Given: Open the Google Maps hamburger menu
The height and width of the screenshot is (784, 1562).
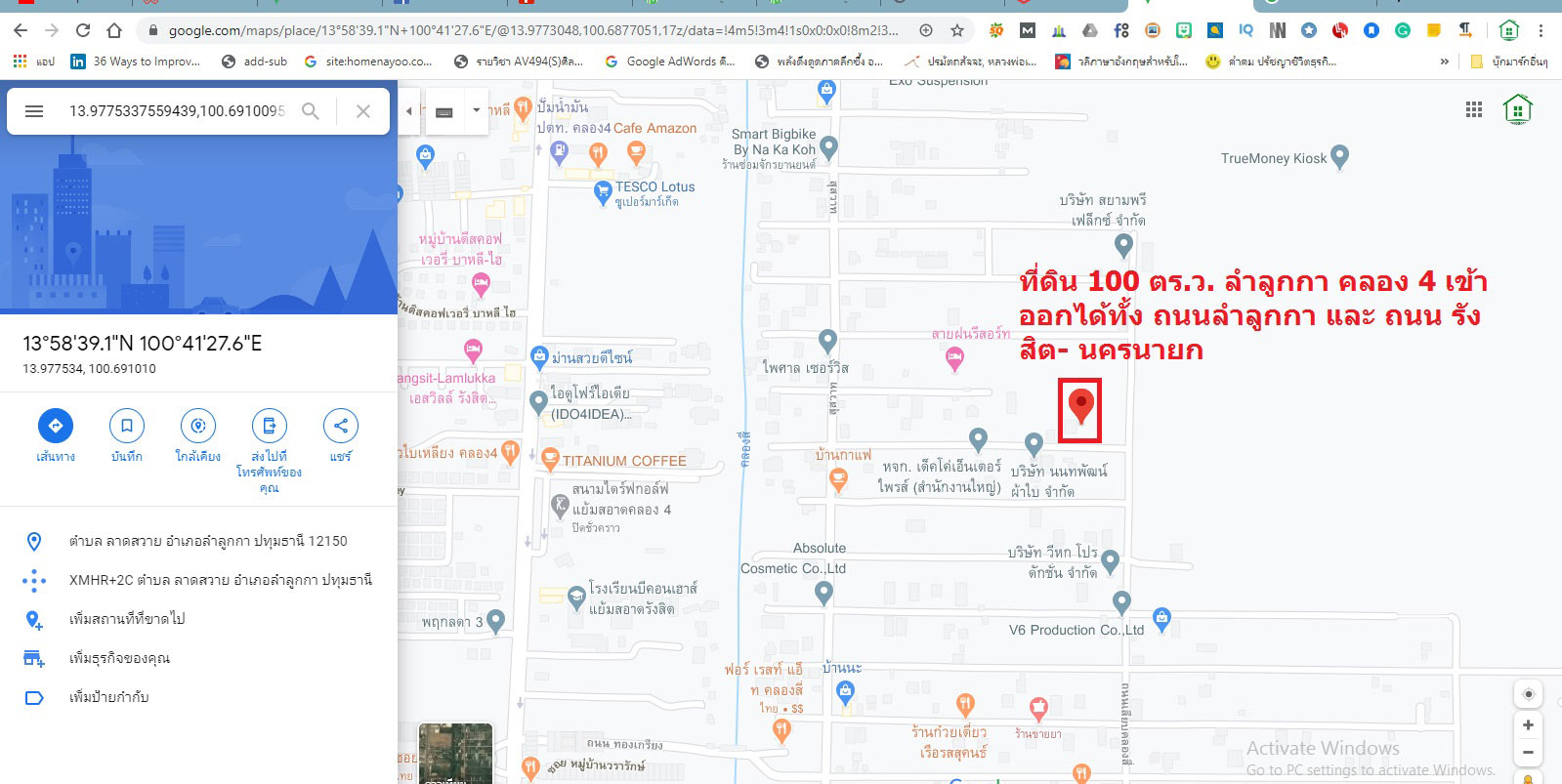Looking at the screenshot, I should point(34,111).
